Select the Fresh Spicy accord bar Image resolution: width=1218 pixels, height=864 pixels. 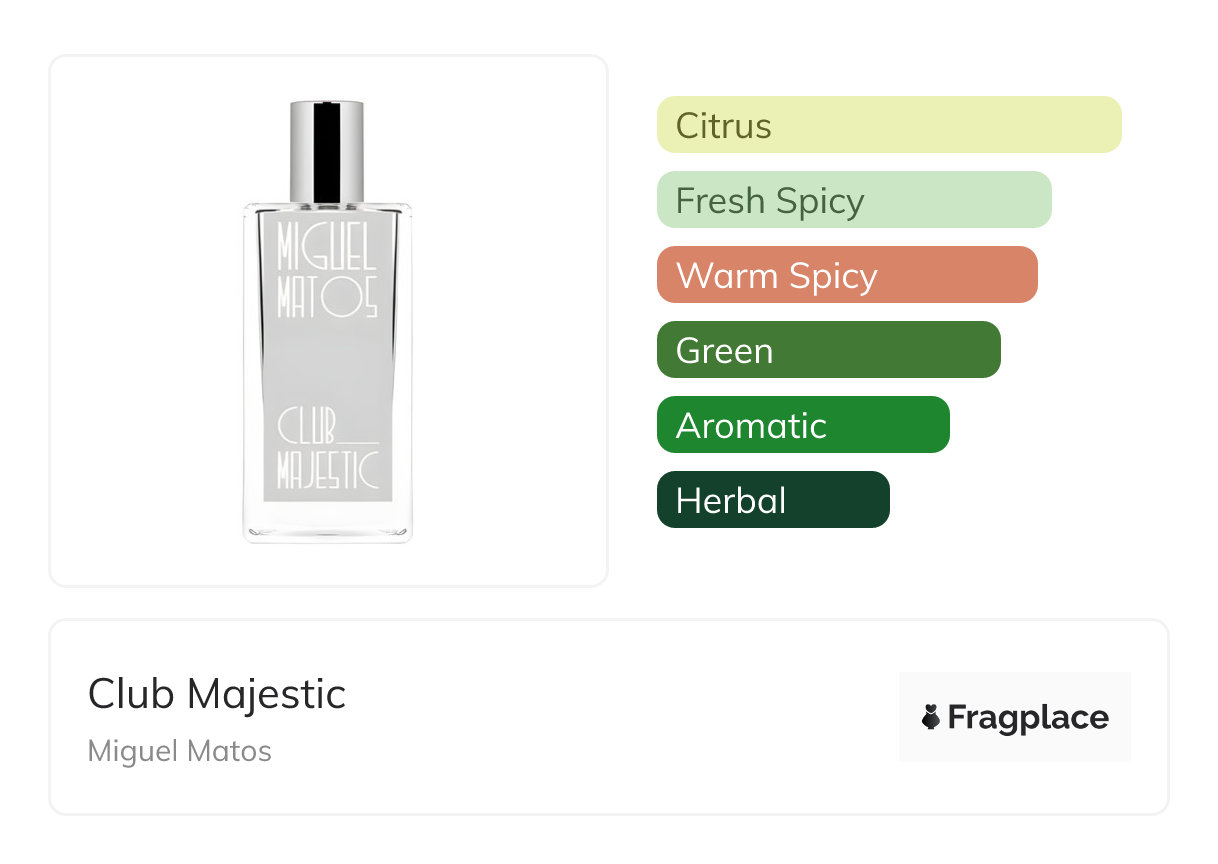[x=853, y=200]
